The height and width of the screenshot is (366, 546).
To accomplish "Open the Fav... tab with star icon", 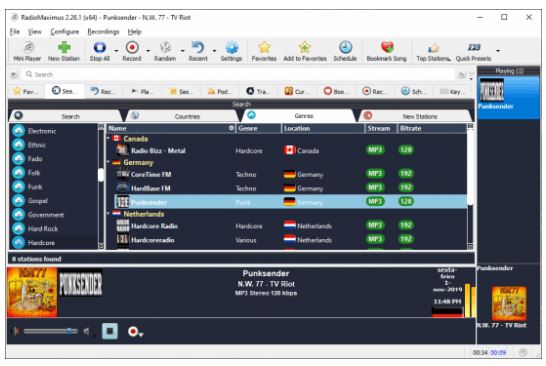I will (26, 92).
